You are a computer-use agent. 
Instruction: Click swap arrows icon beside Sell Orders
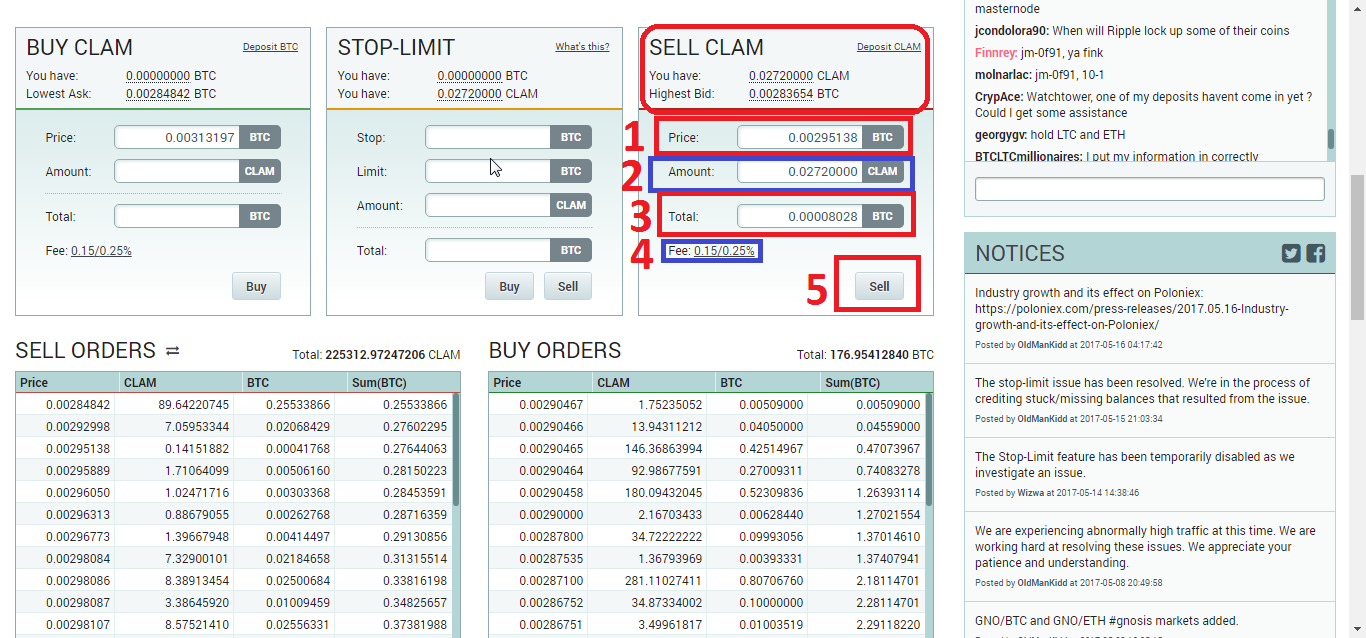tap(172, 351)
